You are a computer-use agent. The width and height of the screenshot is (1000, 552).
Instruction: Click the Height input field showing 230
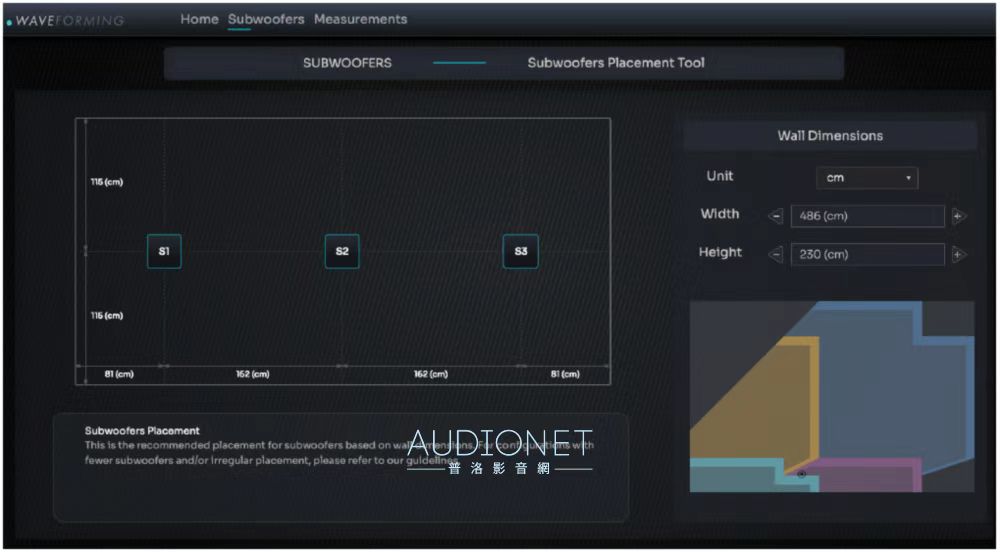[867, 255]
